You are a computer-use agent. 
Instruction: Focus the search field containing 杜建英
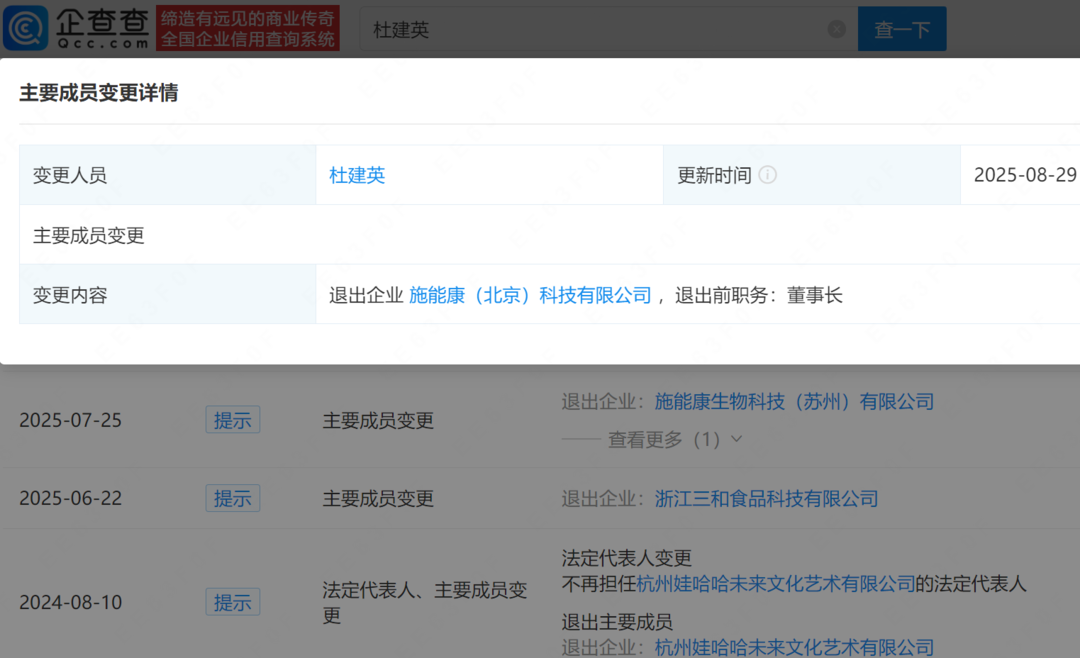pyautogui.click(x=608, y=29)
